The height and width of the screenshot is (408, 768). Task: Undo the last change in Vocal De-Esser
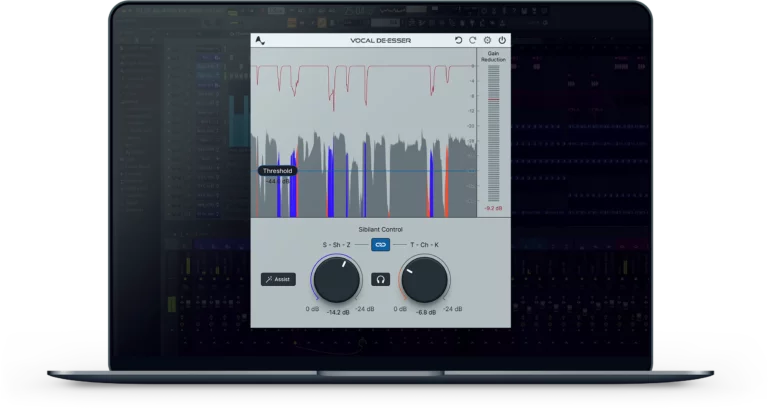coord(458,40)
